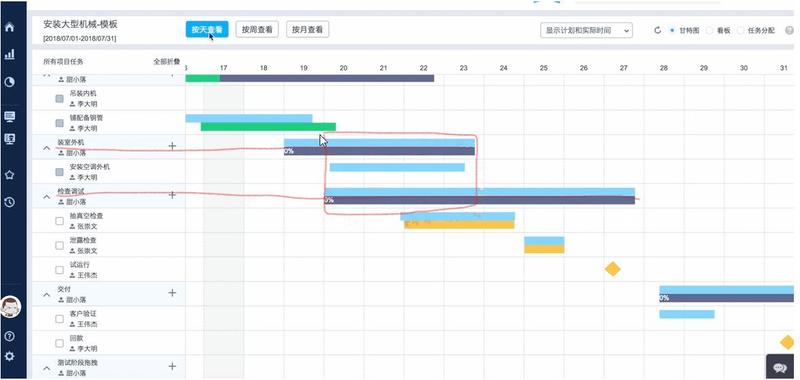Collapse the 交付 task group
The width and height of the screenshot is (800, 380).
click(x=46, y=294)
